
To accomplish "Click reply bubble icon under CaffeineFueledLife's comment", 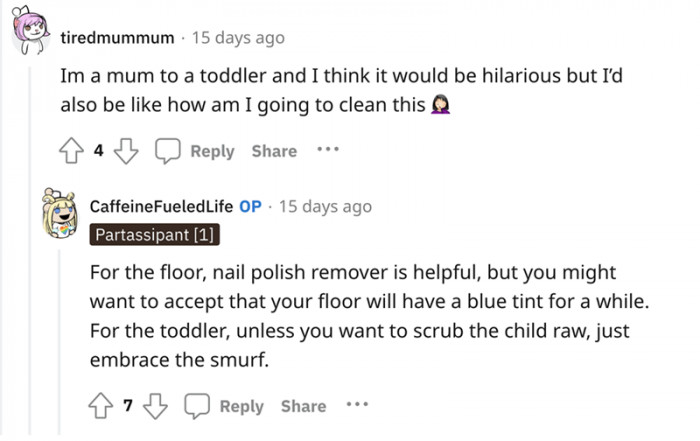I will click(x=196, y=405).
